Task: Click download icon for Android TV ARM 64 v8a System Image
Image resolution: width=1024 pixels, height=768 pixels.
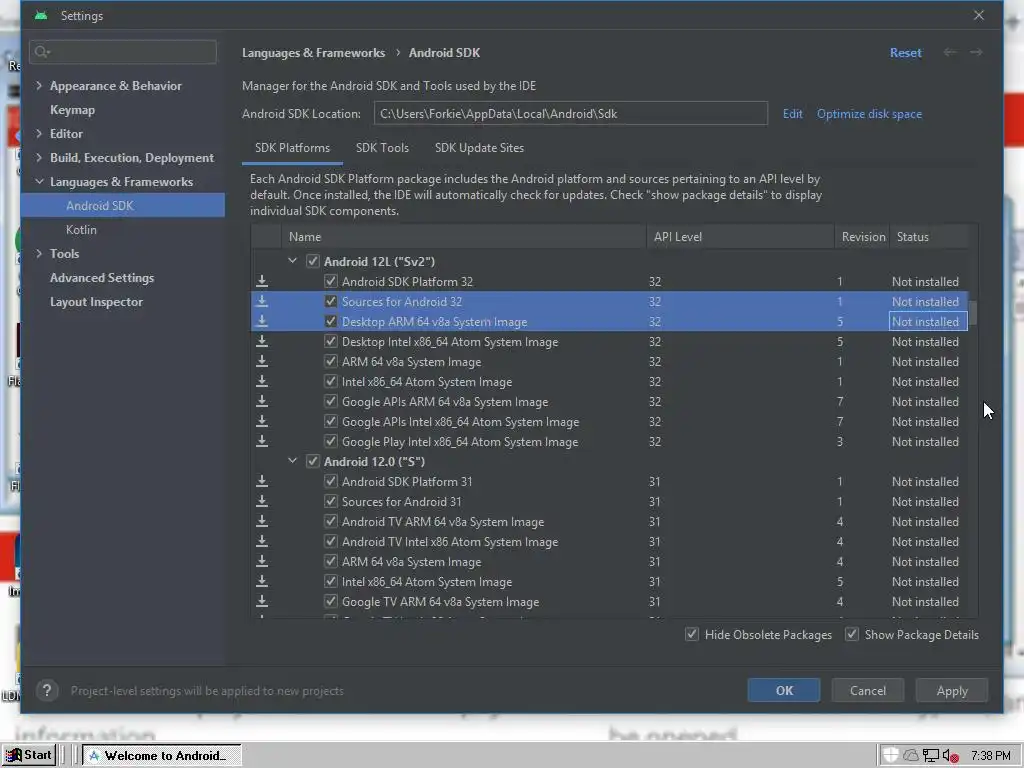Action: pyautogui.click(x=262, y=522)
